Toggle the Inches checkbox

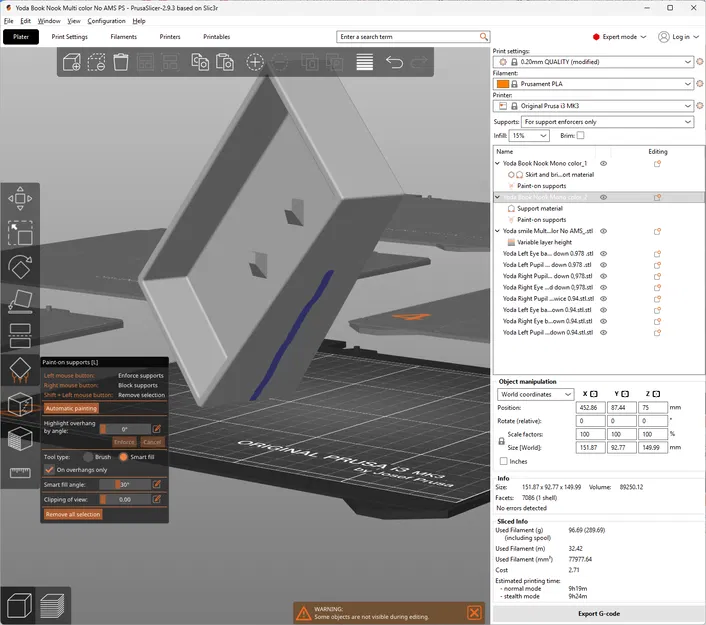click(504, 461)
